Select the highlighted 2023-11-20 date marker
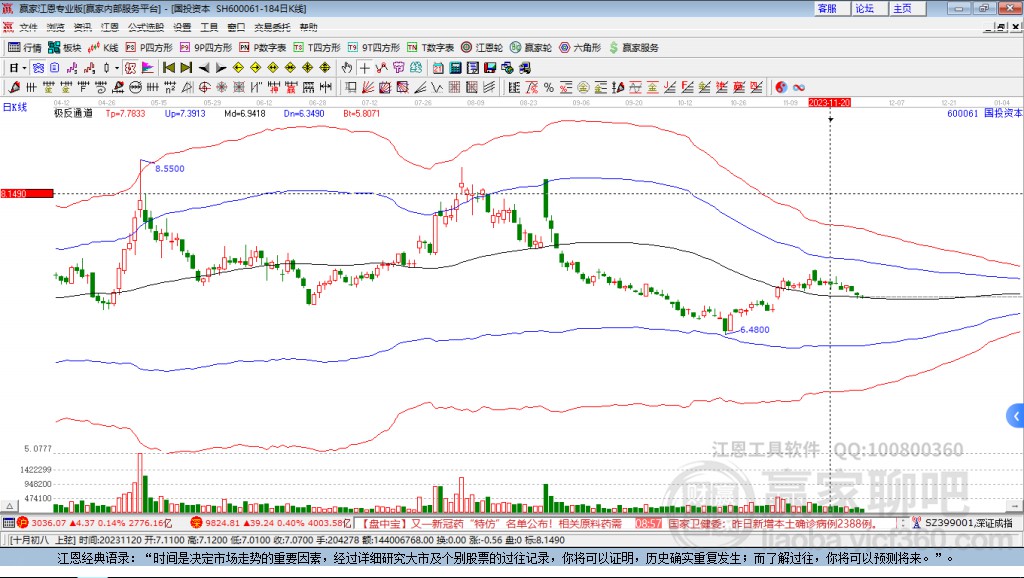1024x578 pixels. pos(829,103)
